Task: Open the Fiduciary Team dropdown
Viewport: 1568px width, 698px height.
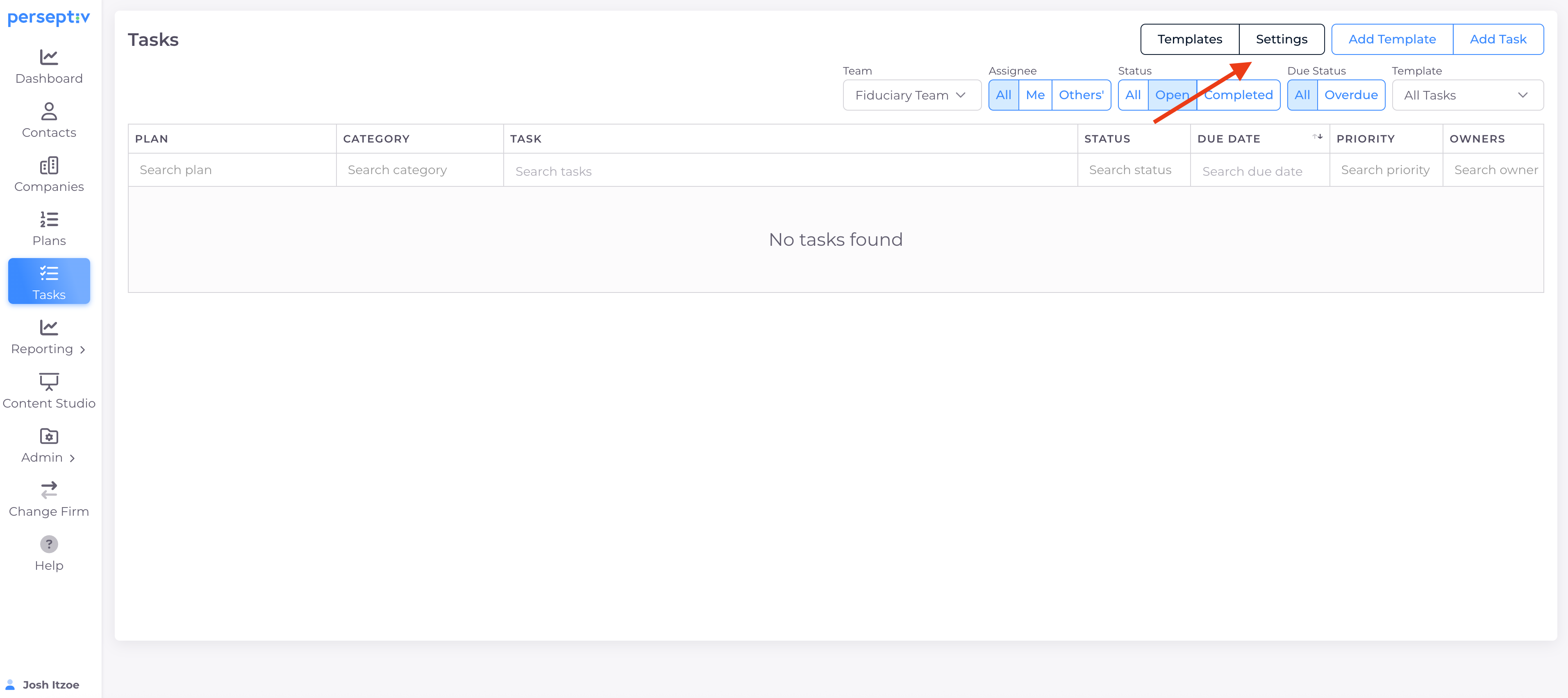Action: tap(911, 95)
